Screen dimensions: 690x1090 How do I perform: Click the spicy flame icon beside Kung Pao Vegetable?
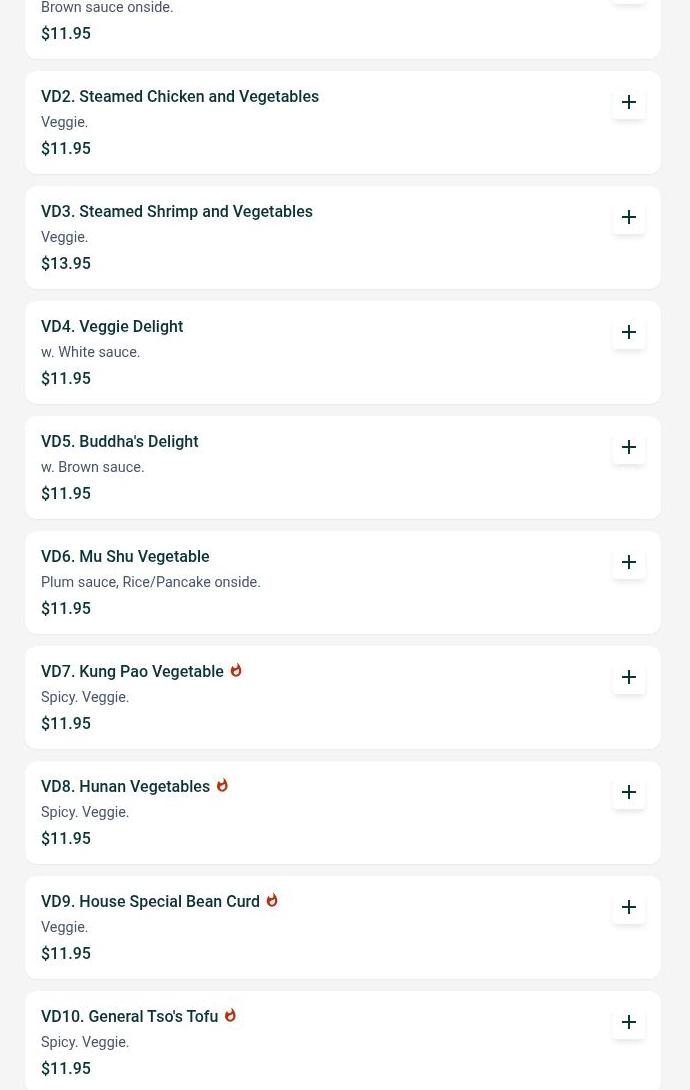pos(236,671)
